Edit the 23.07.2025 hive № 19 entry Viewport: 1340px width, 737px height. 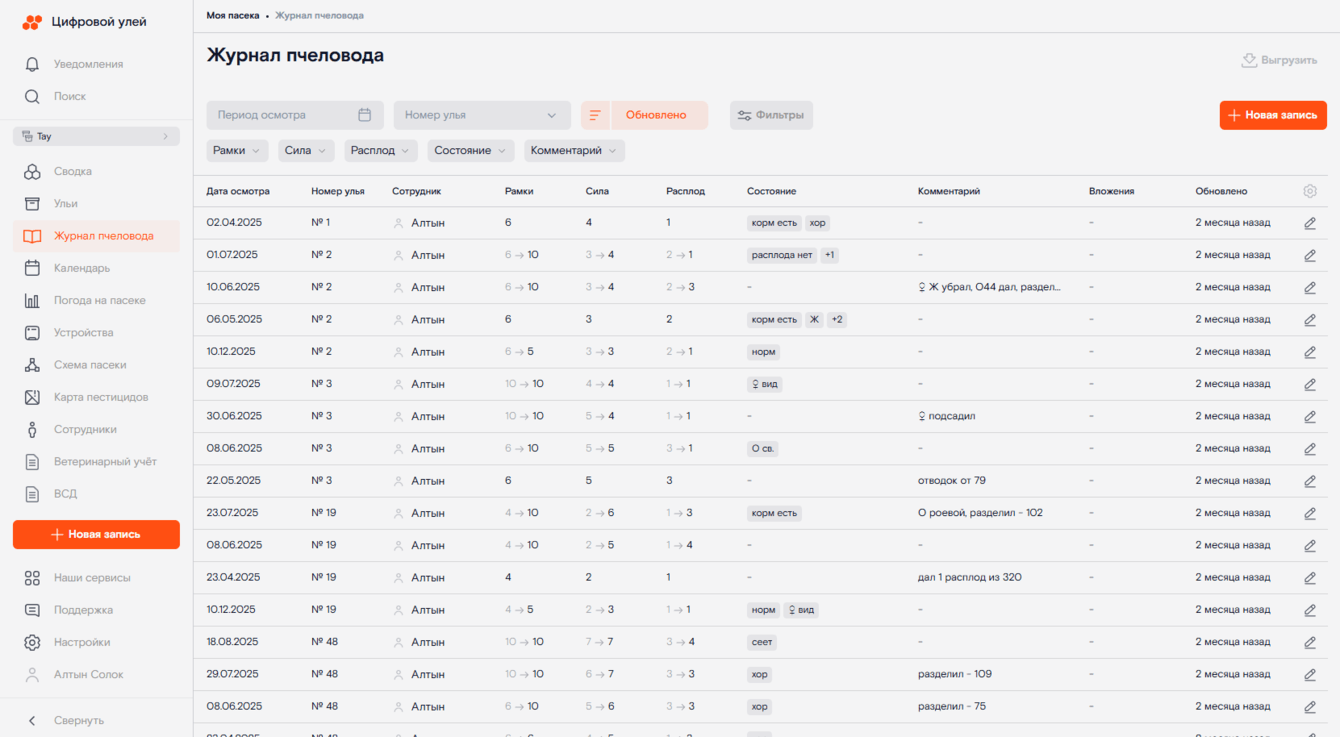[x=1310, y=513]
